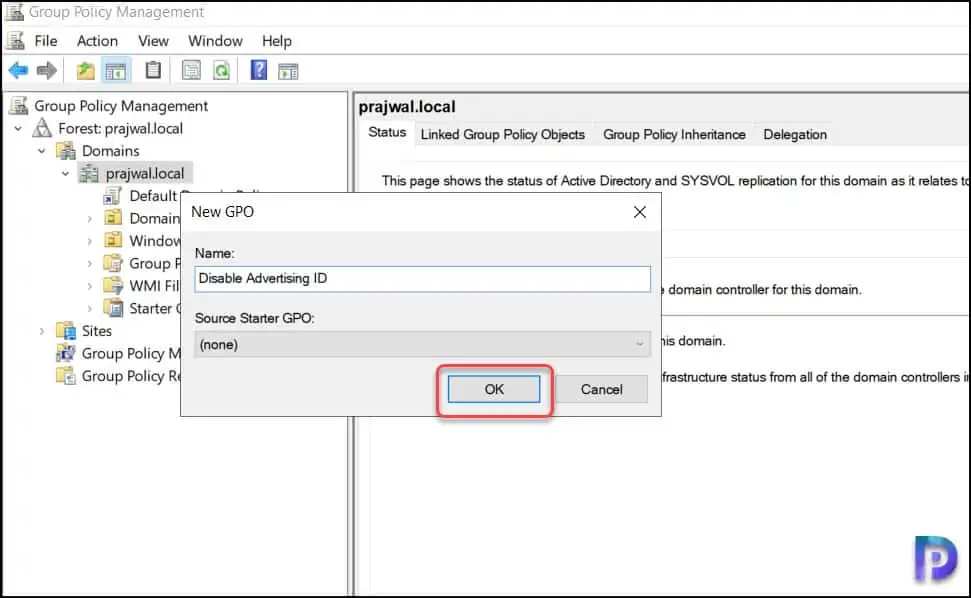Click the Starter GPOs folder icon

click(x=113, y=308)
